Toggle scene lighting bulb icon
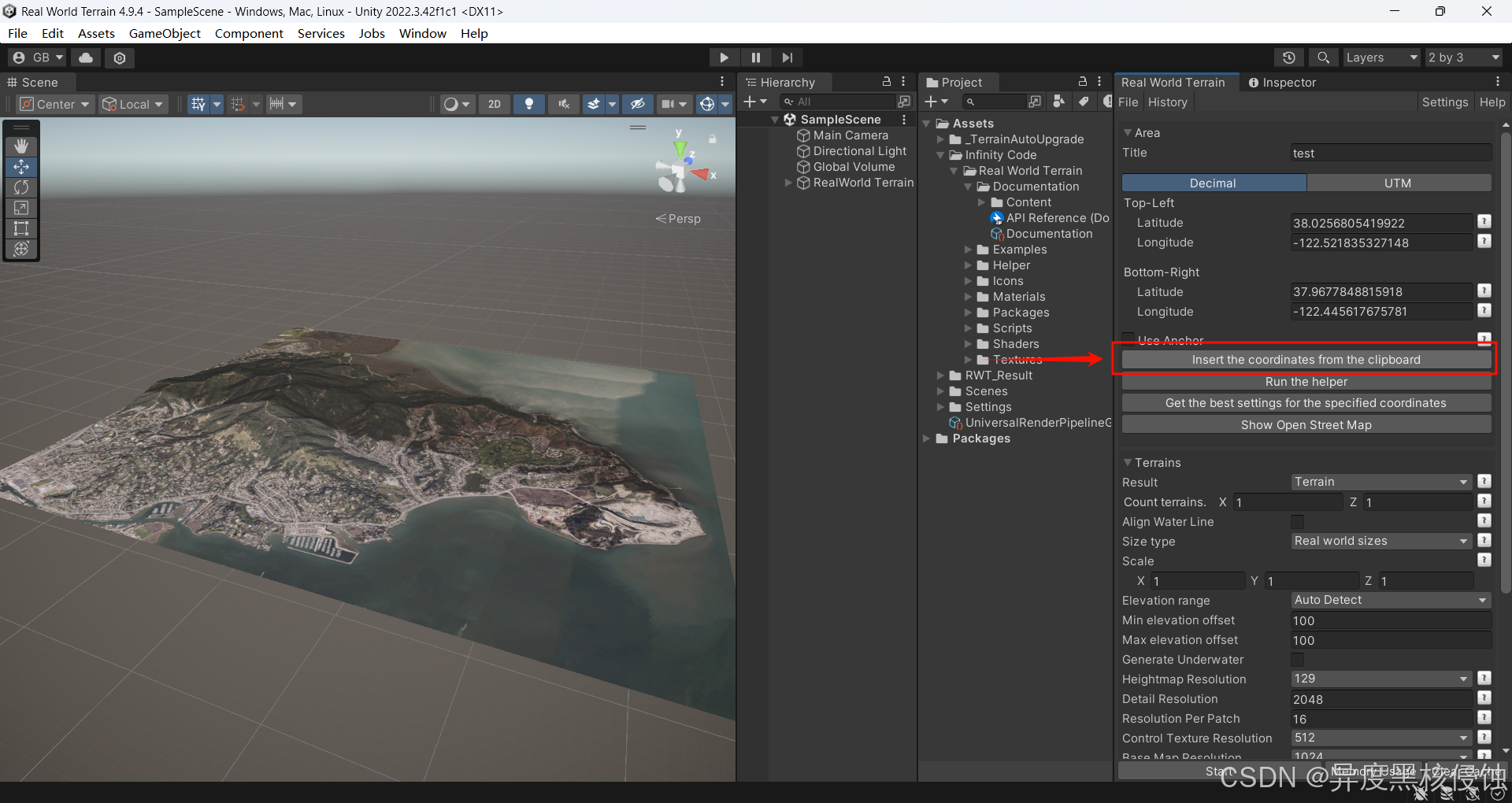The width and height of the screenshot is (1512, 803). (528, 104)
